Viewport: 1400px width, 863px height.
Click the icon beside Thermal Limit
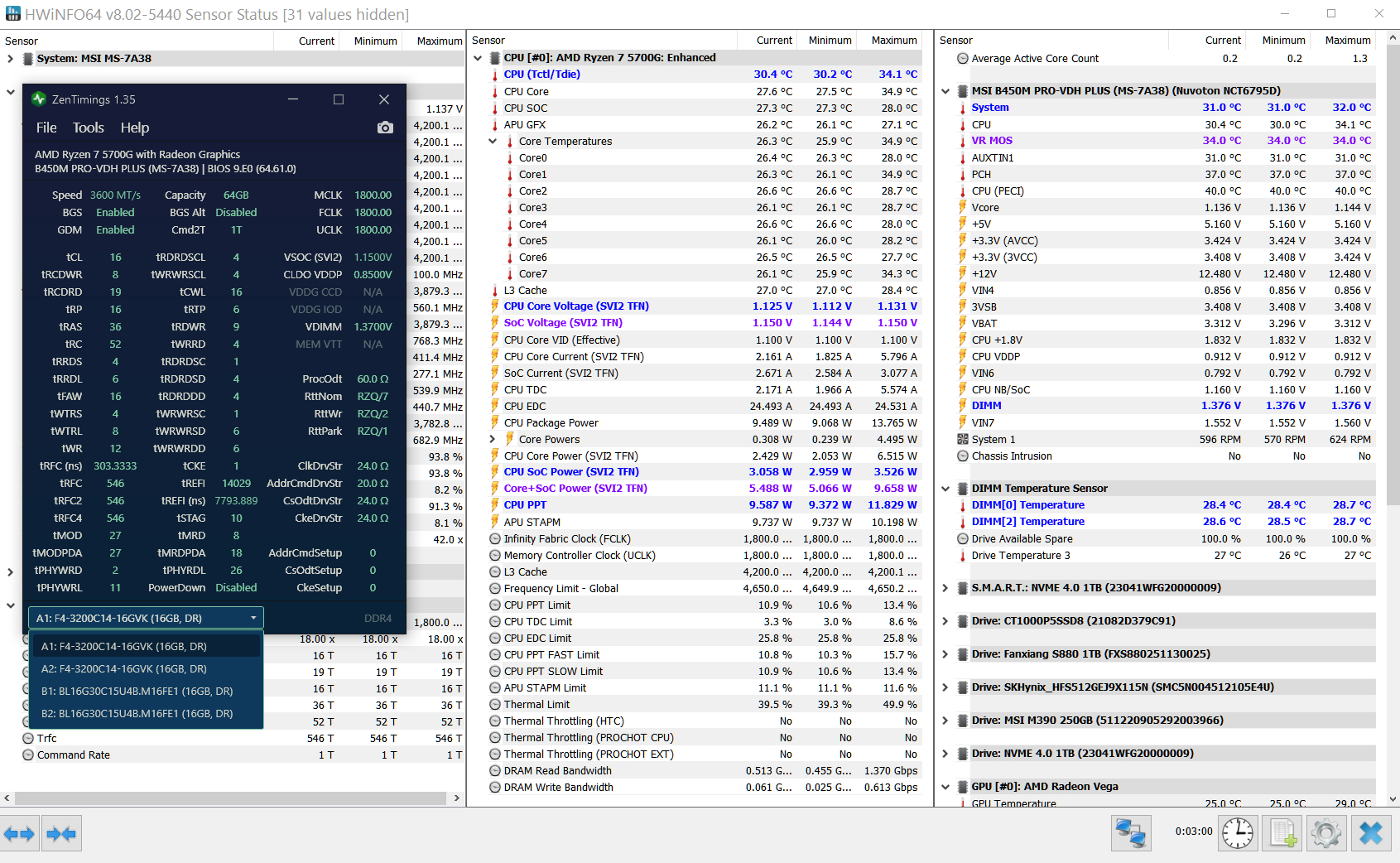pos(495,705)
